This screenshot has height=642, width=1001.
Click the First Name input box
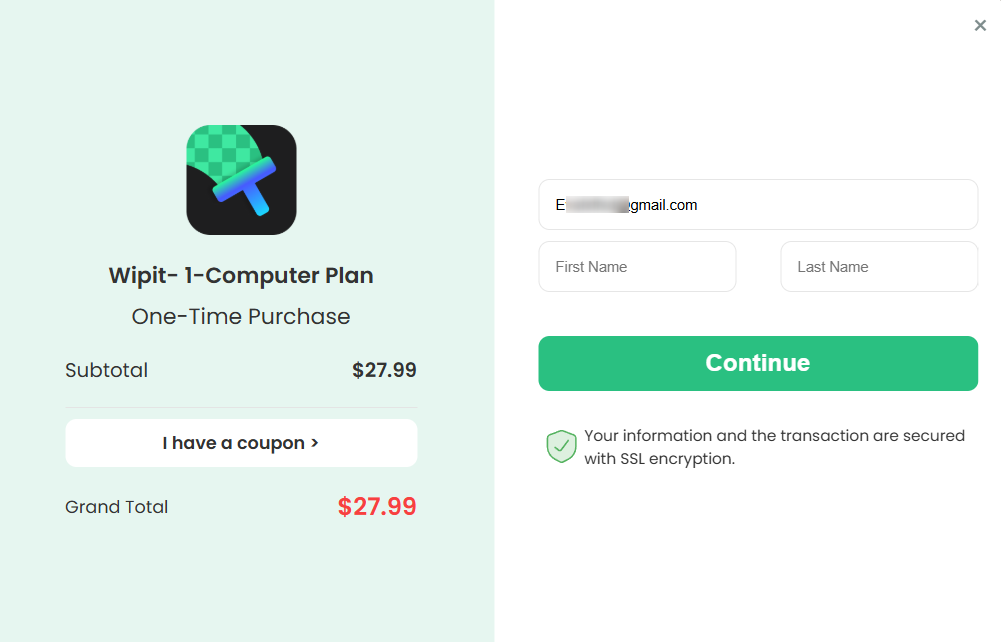(x=637, y=266)
